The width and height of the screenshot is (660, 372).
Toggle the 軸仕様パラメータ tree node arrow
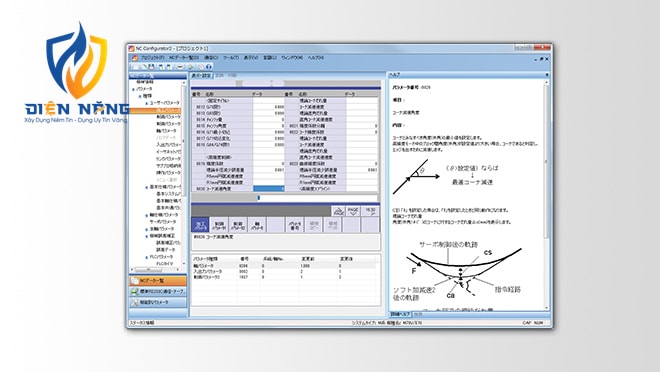coord(147,215)
